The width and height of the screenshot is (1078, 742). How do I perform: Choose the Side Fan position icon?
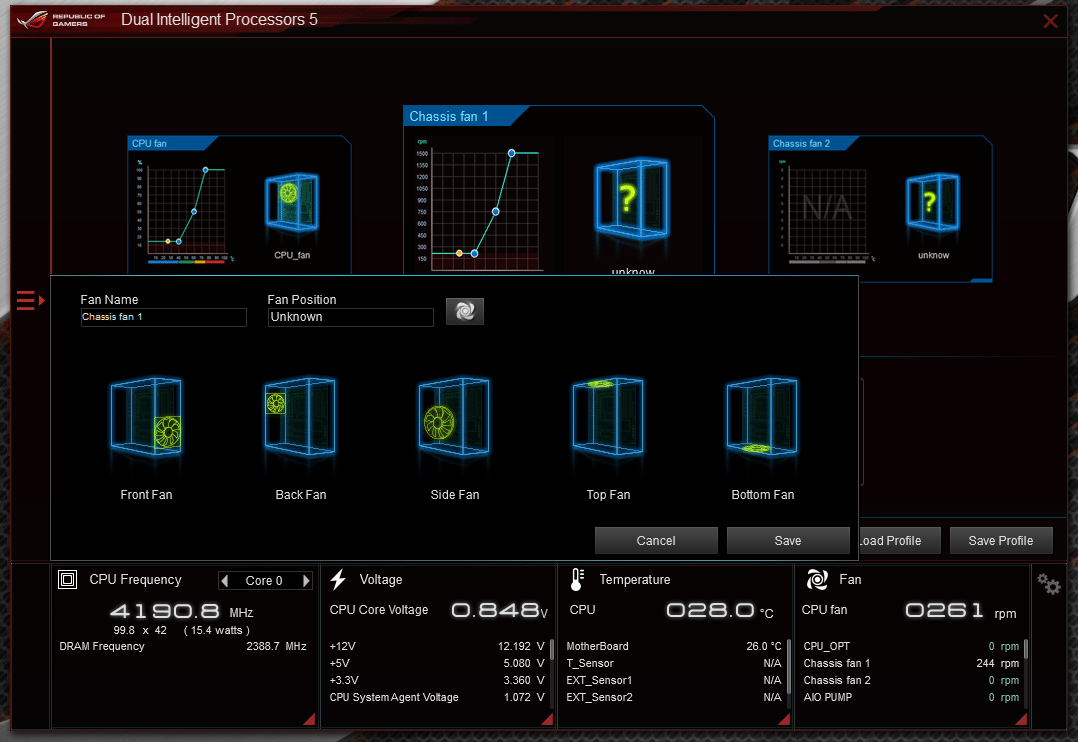pos(454,417)
